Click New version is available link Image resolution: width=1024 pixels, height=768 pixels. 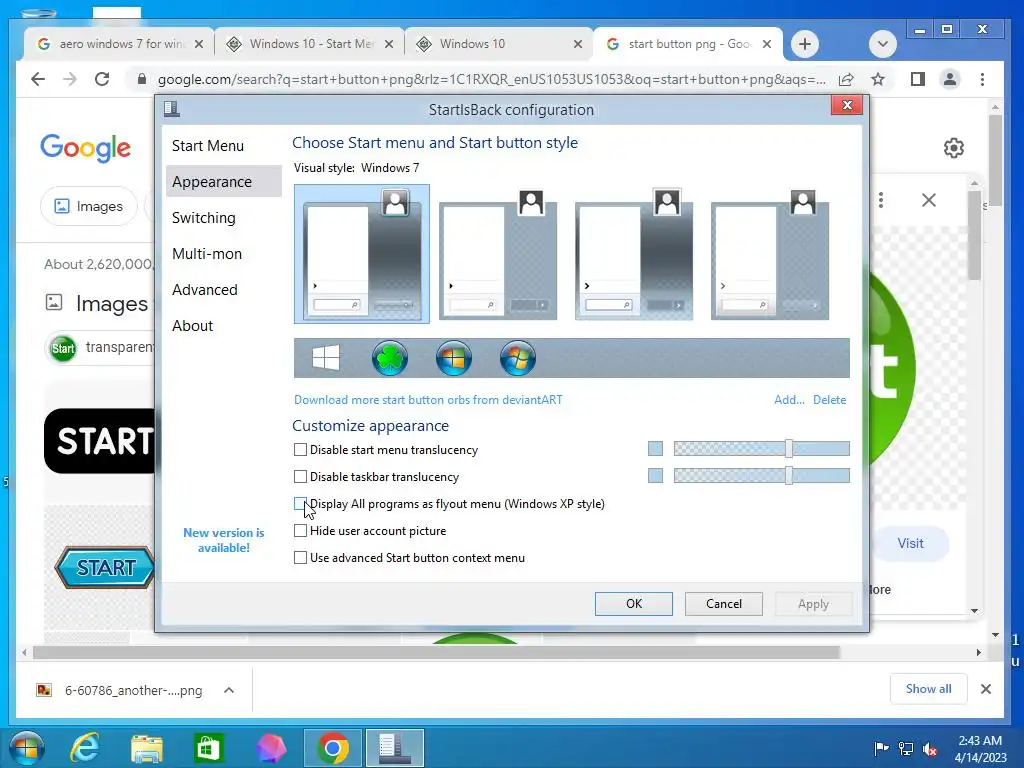(223, 540)
